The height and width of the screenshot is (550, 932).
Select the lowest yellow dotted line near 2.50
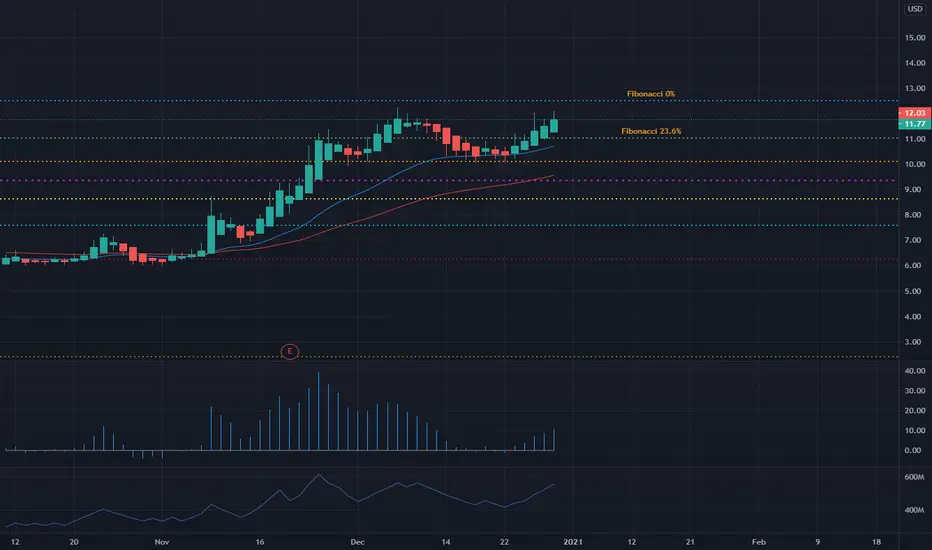(449, 357)
